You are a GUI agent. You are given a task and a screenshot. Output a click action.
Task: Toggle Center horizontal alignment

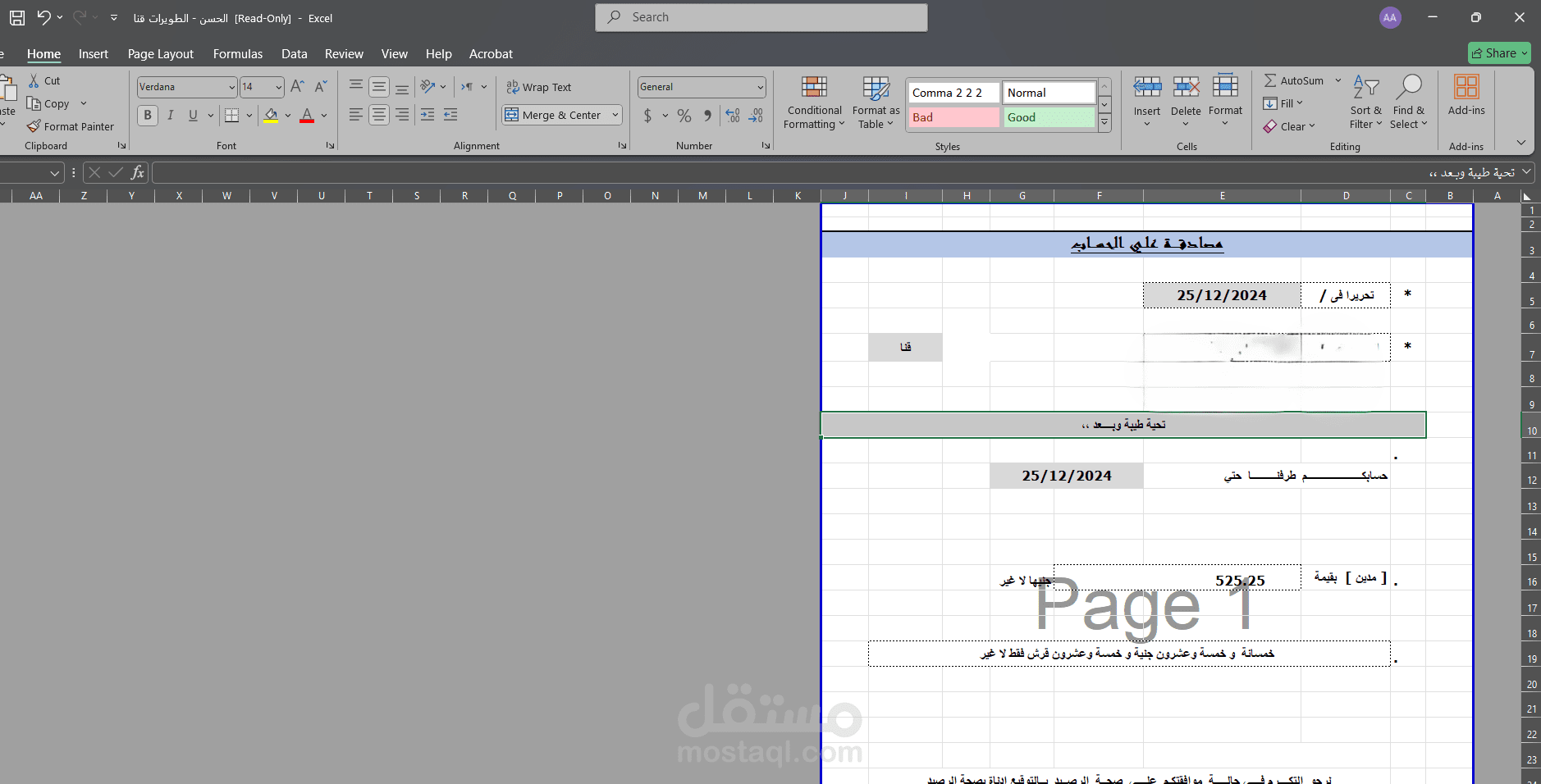click(378, 115)
